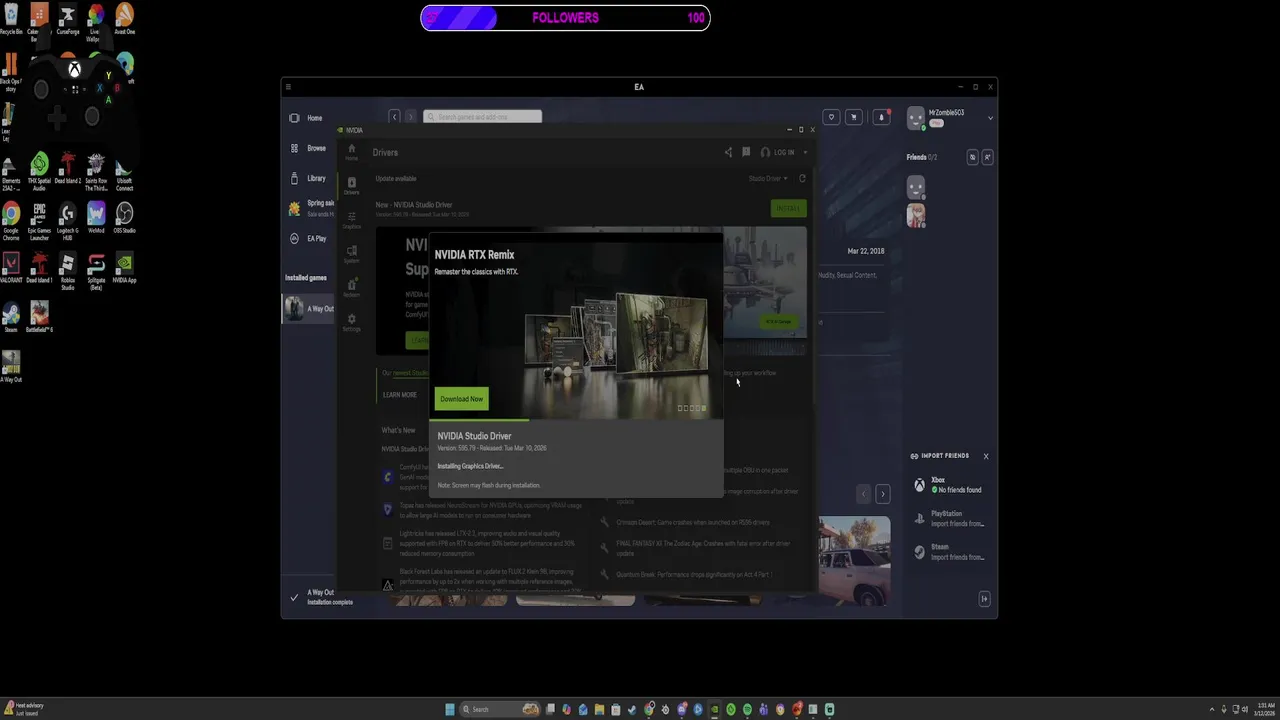Click the EA forward navigation arrow
Viewport: 1280px width, 720px height.
point(410,117)
